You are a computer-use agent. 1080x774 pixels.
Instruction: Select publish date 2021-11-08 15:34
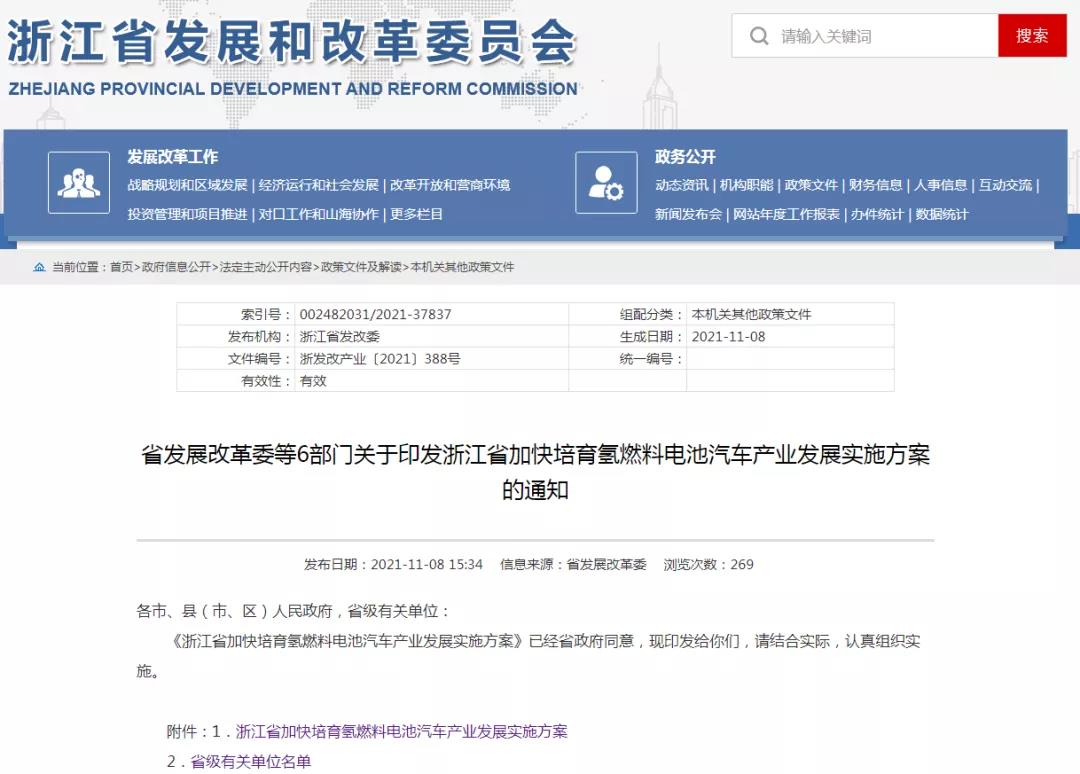pos(426,565)
